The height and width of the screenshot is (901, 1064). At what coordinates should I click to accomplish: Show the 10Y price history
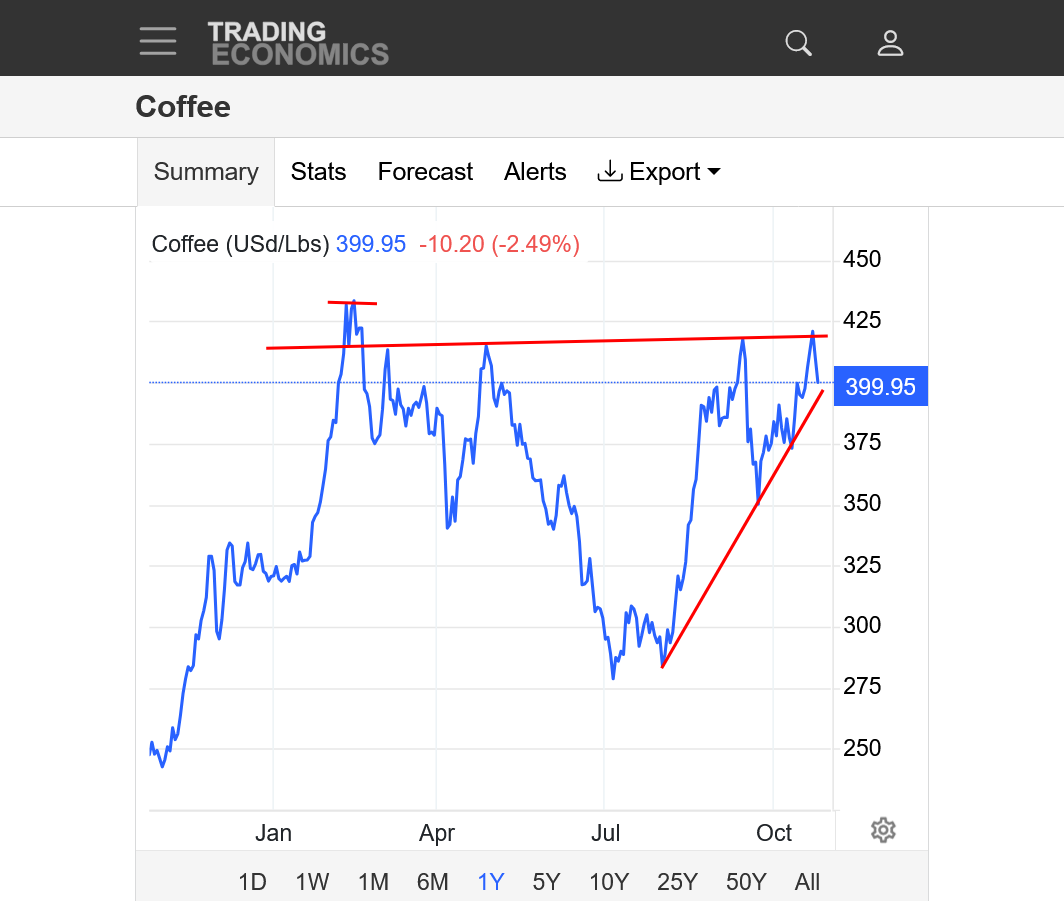point(608,882)
